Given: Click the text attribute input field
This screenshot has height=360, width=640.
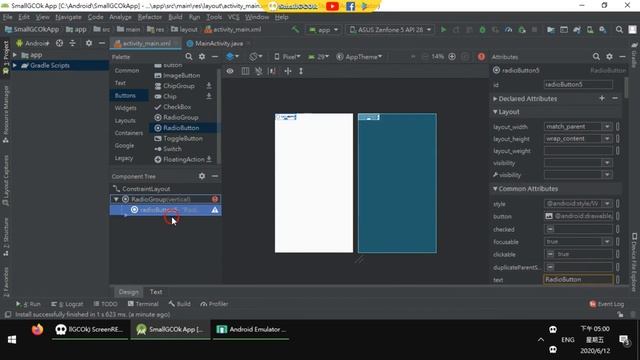Looking at the screenshot, I should point(578,280).
